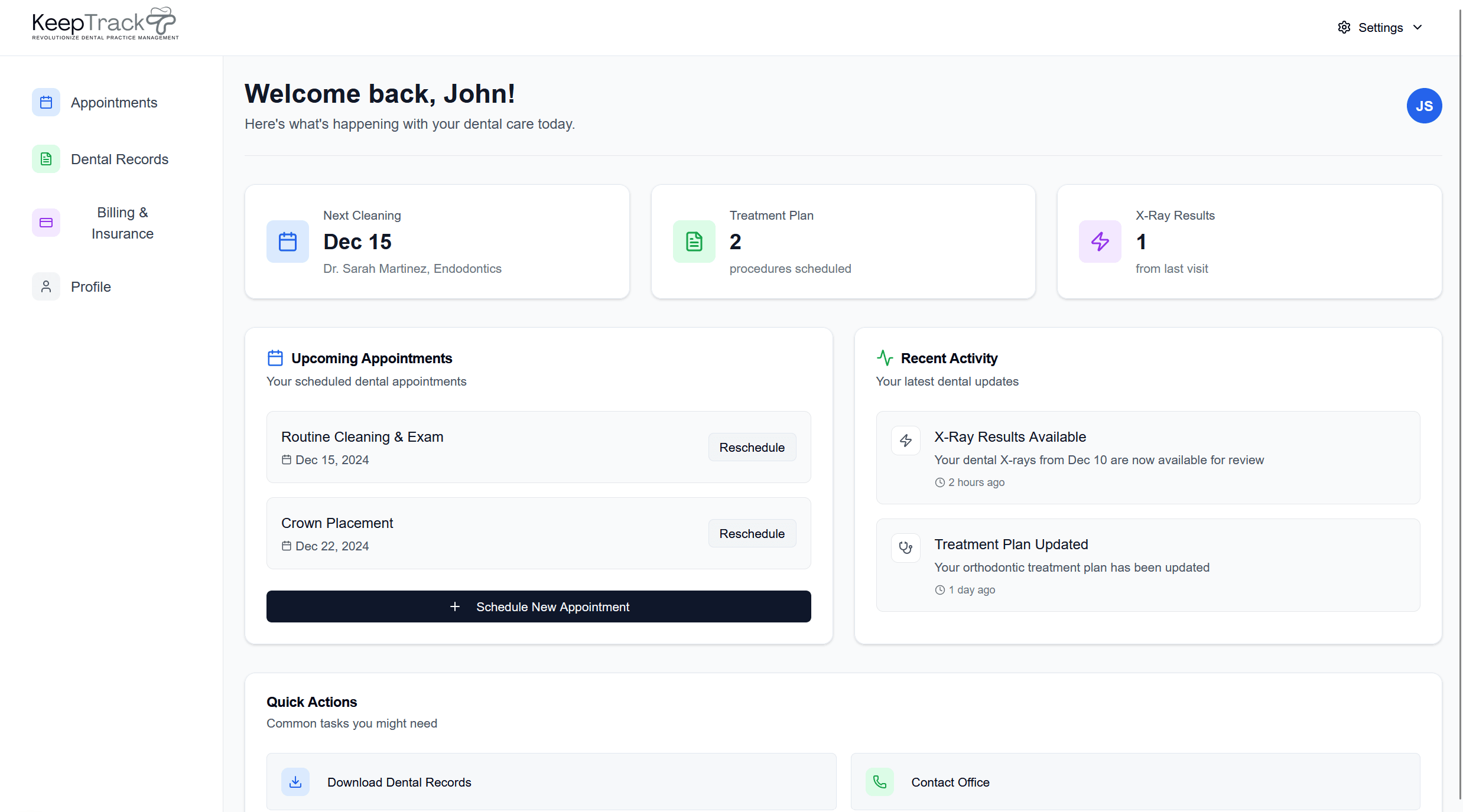Image resolution: width=1463 pixels, height=812 pixels.
Task: Reschedule the Routine Cleaning & Exam appointment
Action: point(752,448)
